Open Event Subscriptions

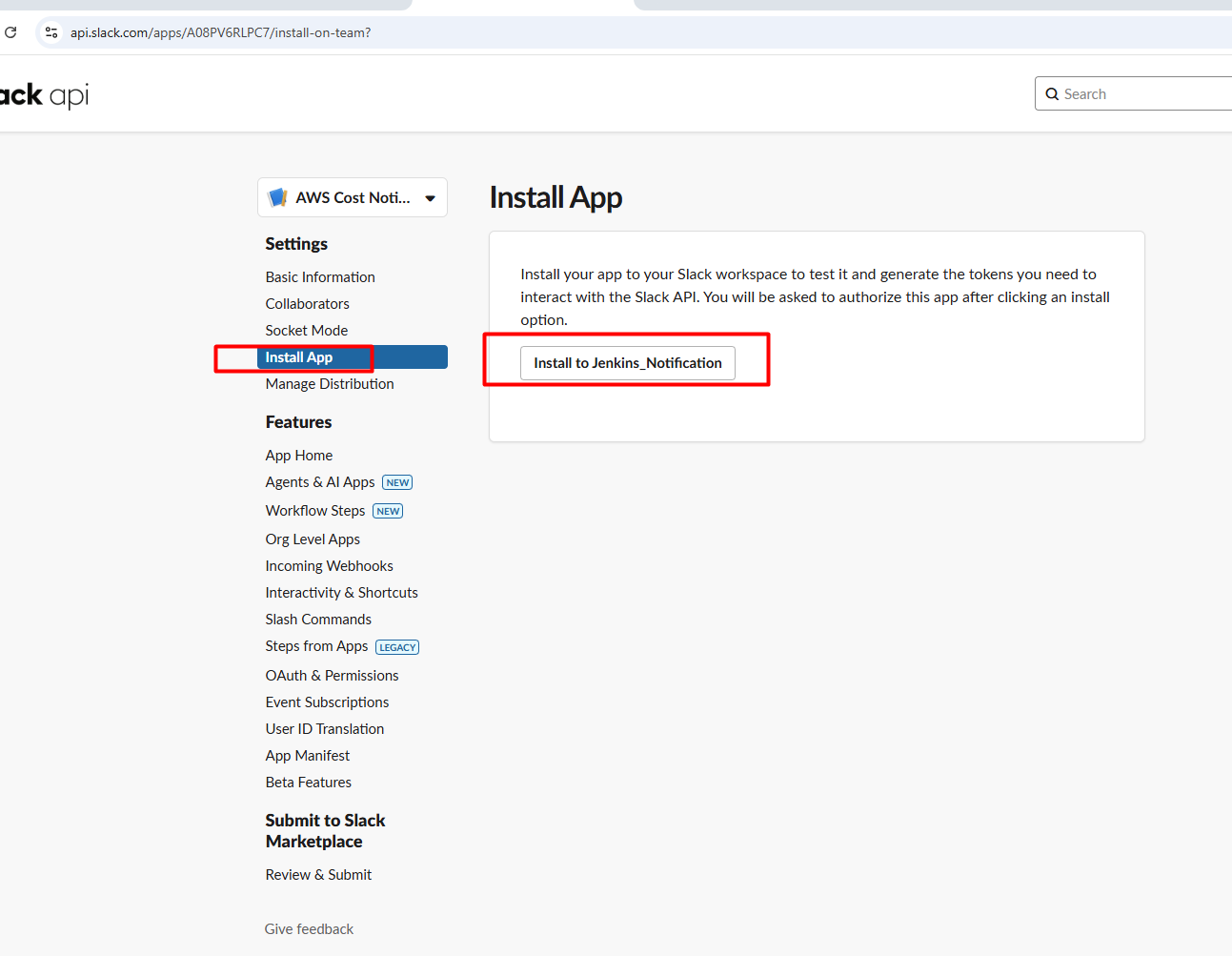click(x=327, y=702)
